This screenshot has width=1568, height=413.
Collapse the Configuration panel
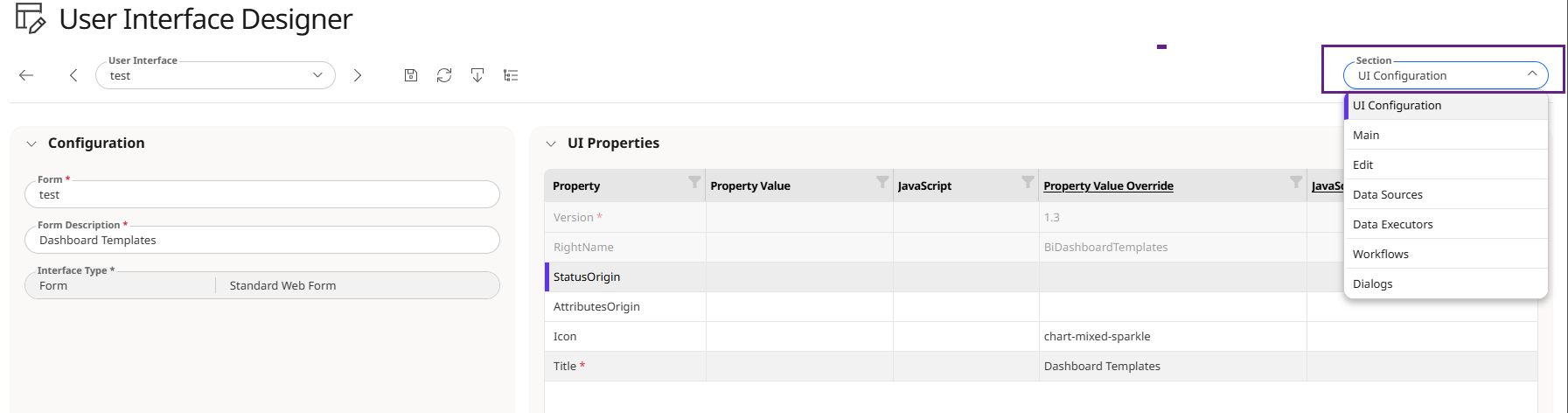31,143
